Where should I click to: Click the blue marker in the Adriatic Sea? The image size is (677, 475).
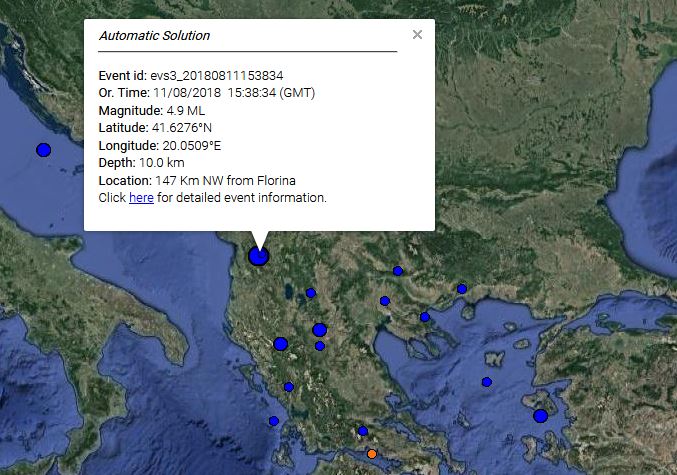[x=44, y=150]
